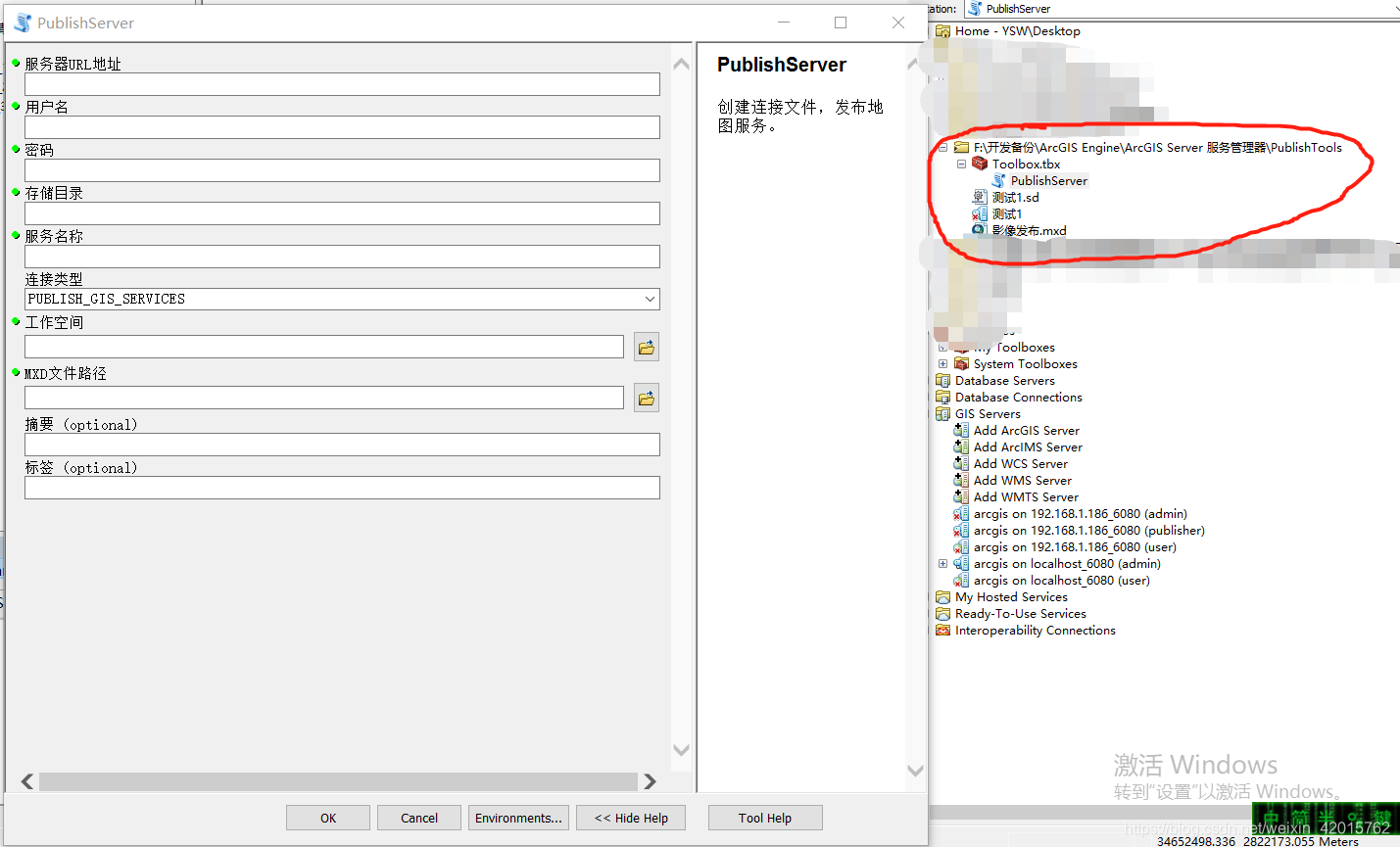1400x847 pixels.
Task: Click icon of localhost_6080 (user) connection
Action: tap(961, 580)
